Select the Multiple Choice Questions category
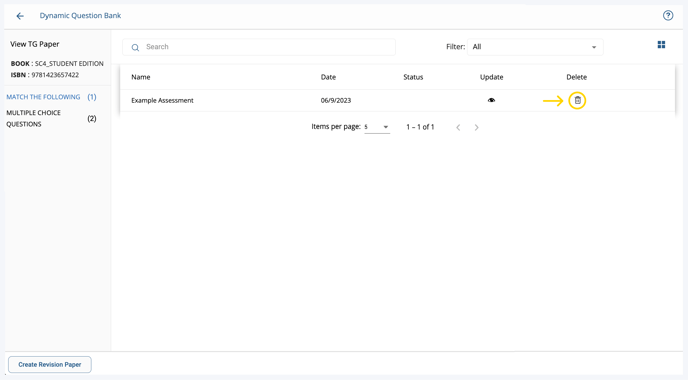The width and height of the screenshot is (688, 380). pyautogui.click(x=33, y=118)
